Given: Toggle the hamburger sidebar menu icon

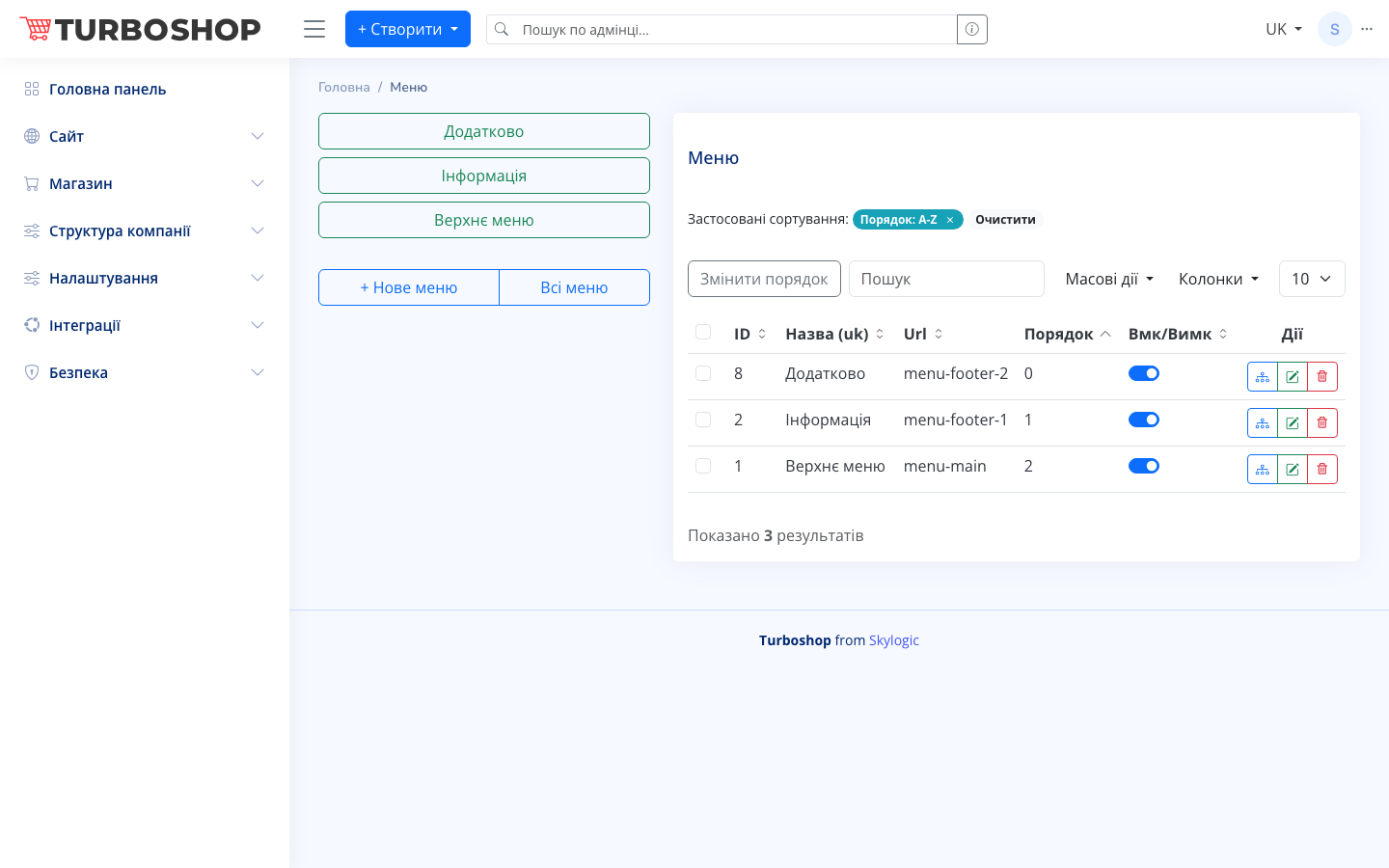Looking at the screenshot, I should (x=314, y=29).
